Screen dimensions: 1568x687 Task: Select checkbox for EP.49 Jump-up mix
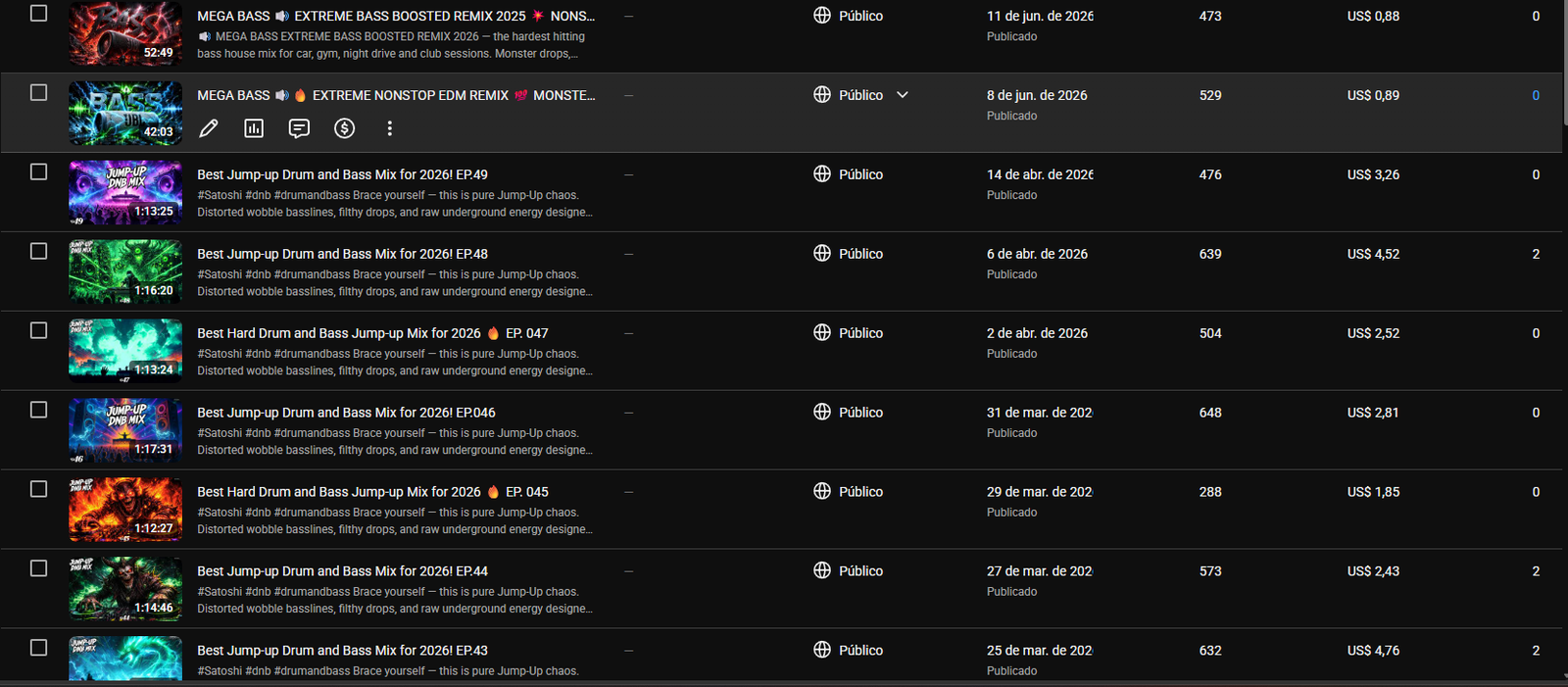point(38,172)
